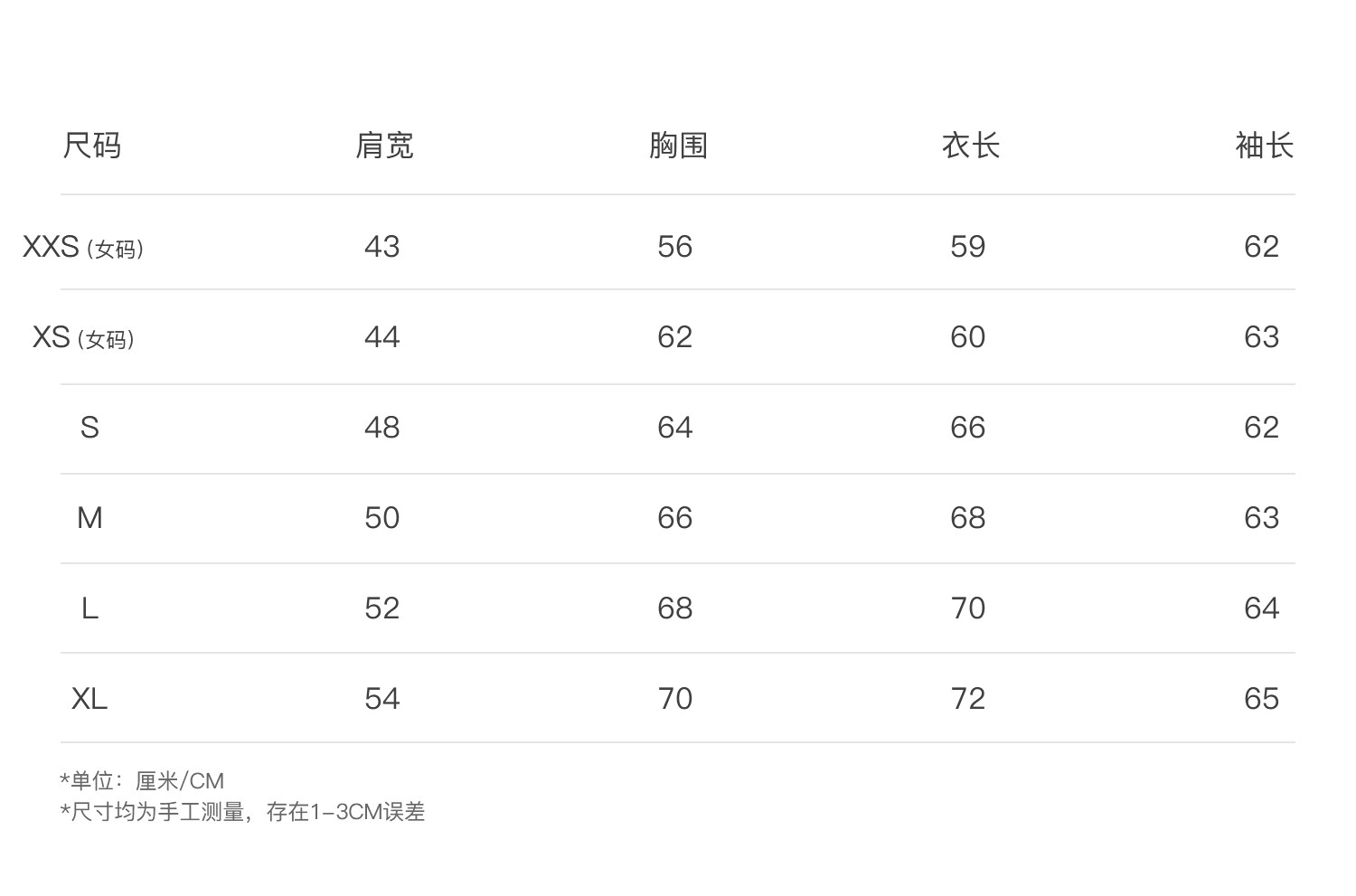Select garment length 66 in S row
Screen dimensions: 1356x896
coord(967,428)
